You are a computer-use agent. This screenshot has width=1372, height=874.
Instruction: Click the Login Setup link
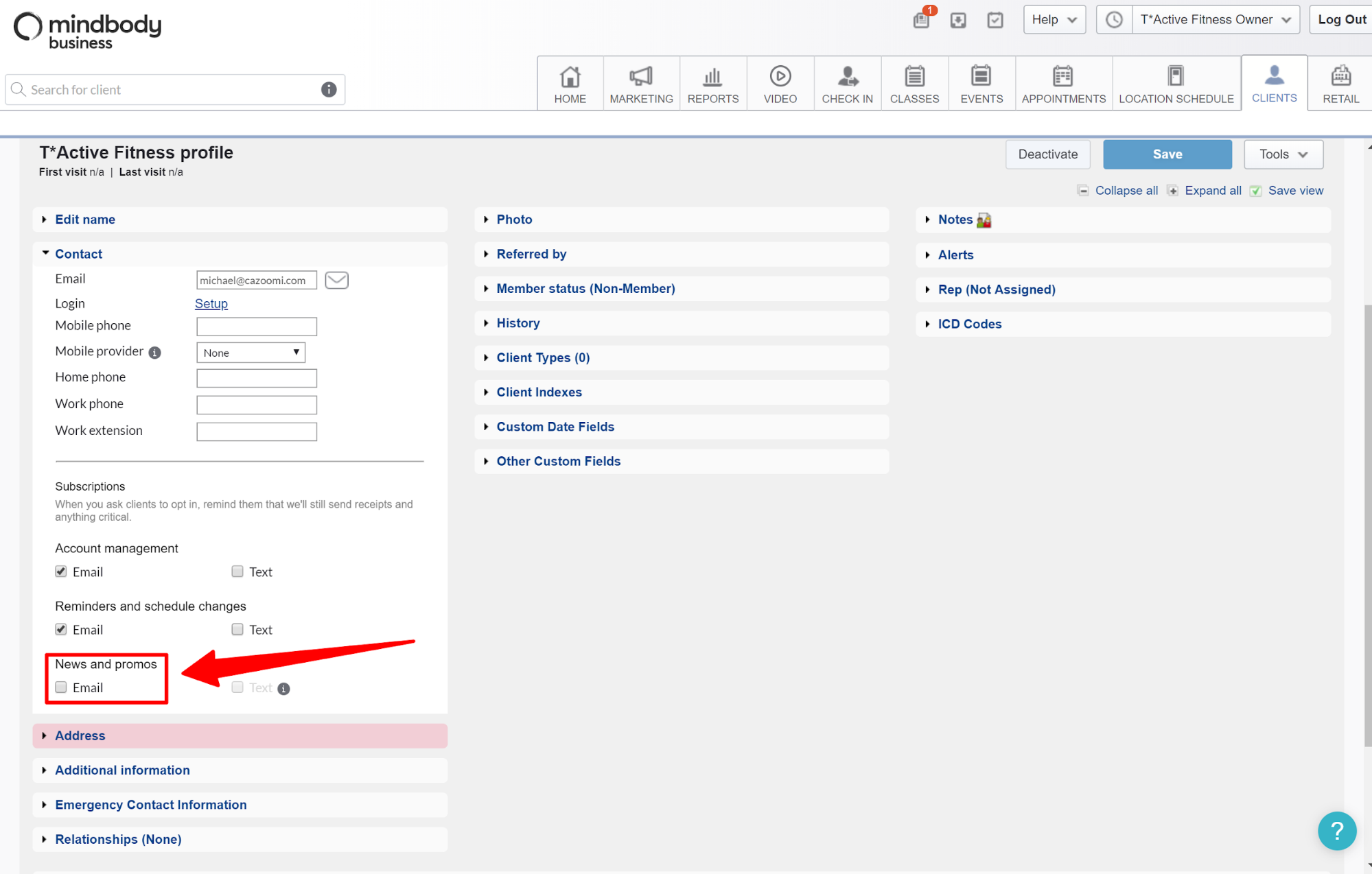click(211, 304)
